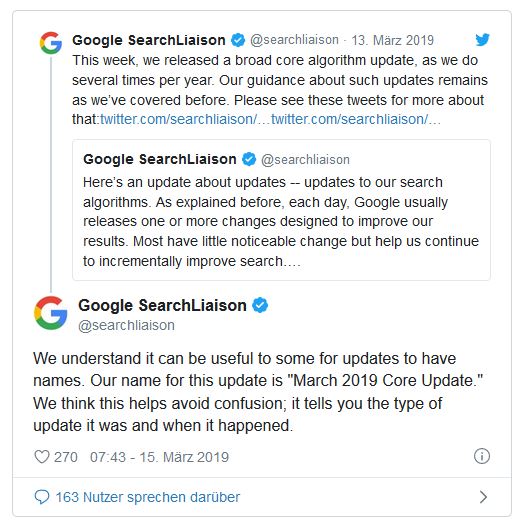Click @searchliaison handle under main tweet name
The image size is (524, 527).
(126, 325)
